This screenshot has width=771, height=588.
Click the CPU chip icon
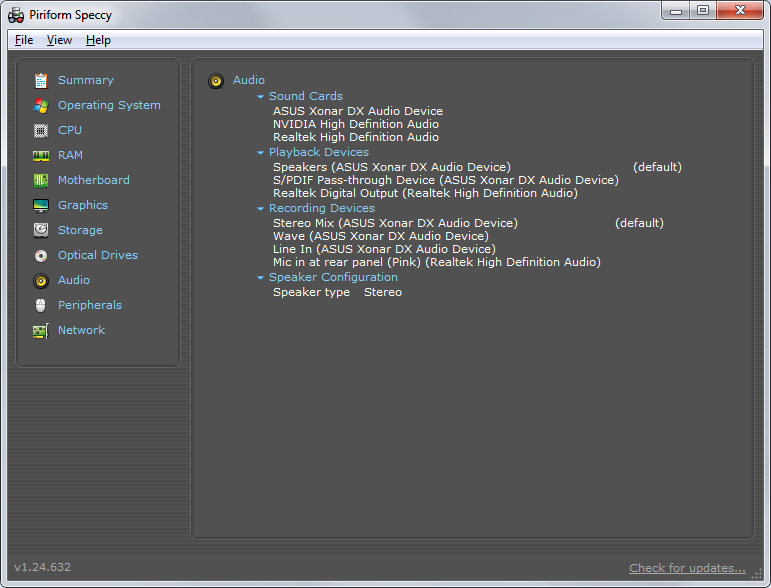pyautogui.click(x=41, y=131)
